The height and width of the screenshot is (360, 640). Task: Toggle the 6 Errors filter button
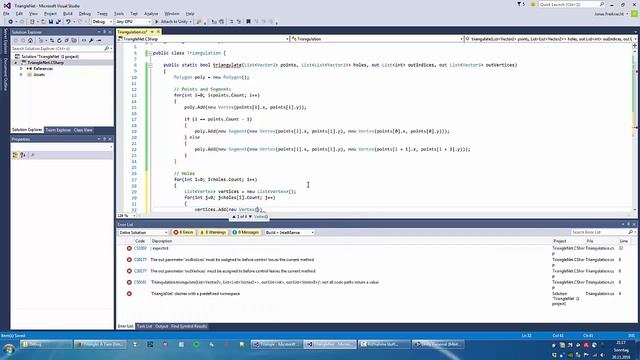183,232
